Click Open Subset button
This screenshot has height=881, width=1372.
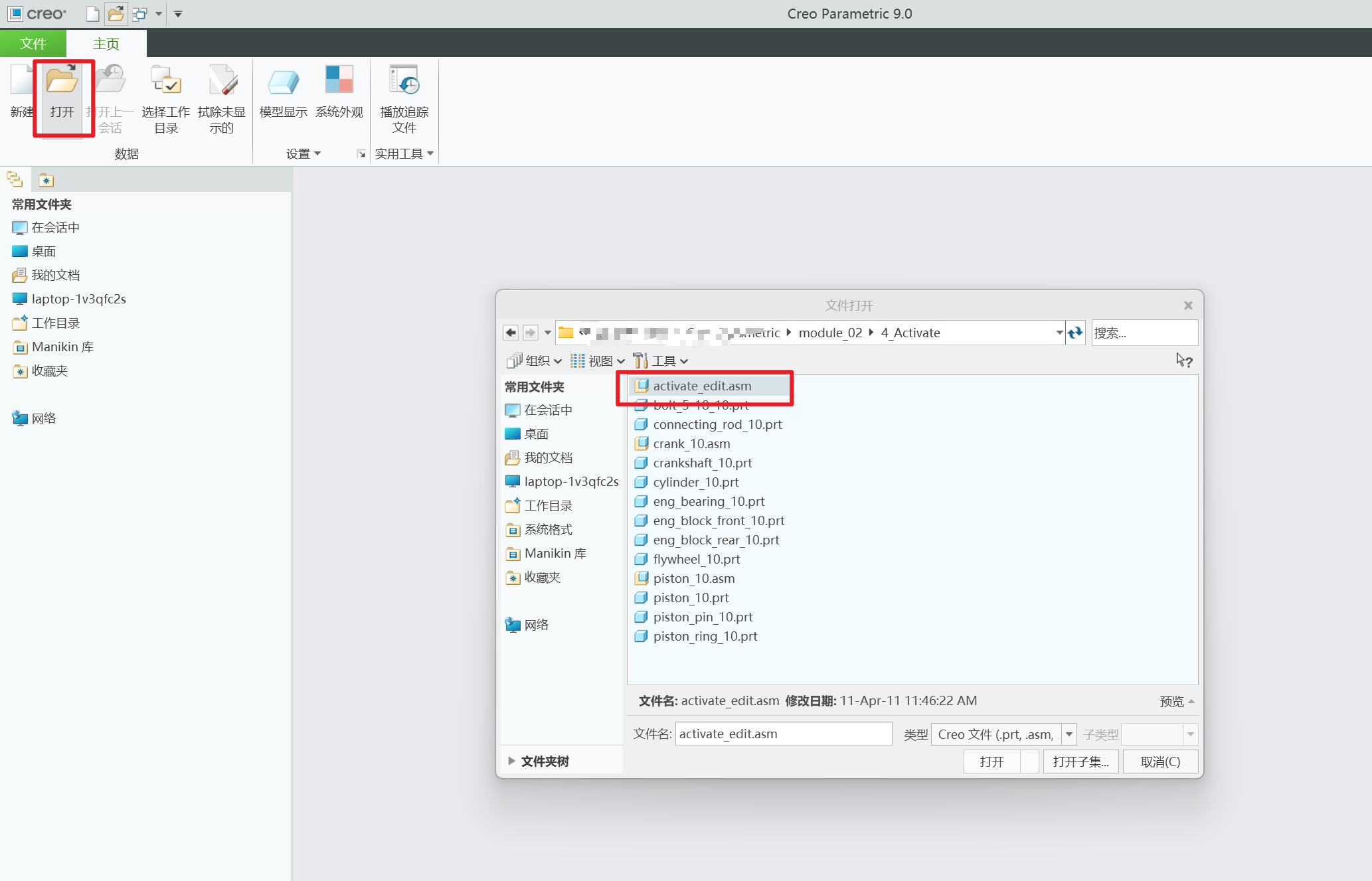click(1080, 761)
